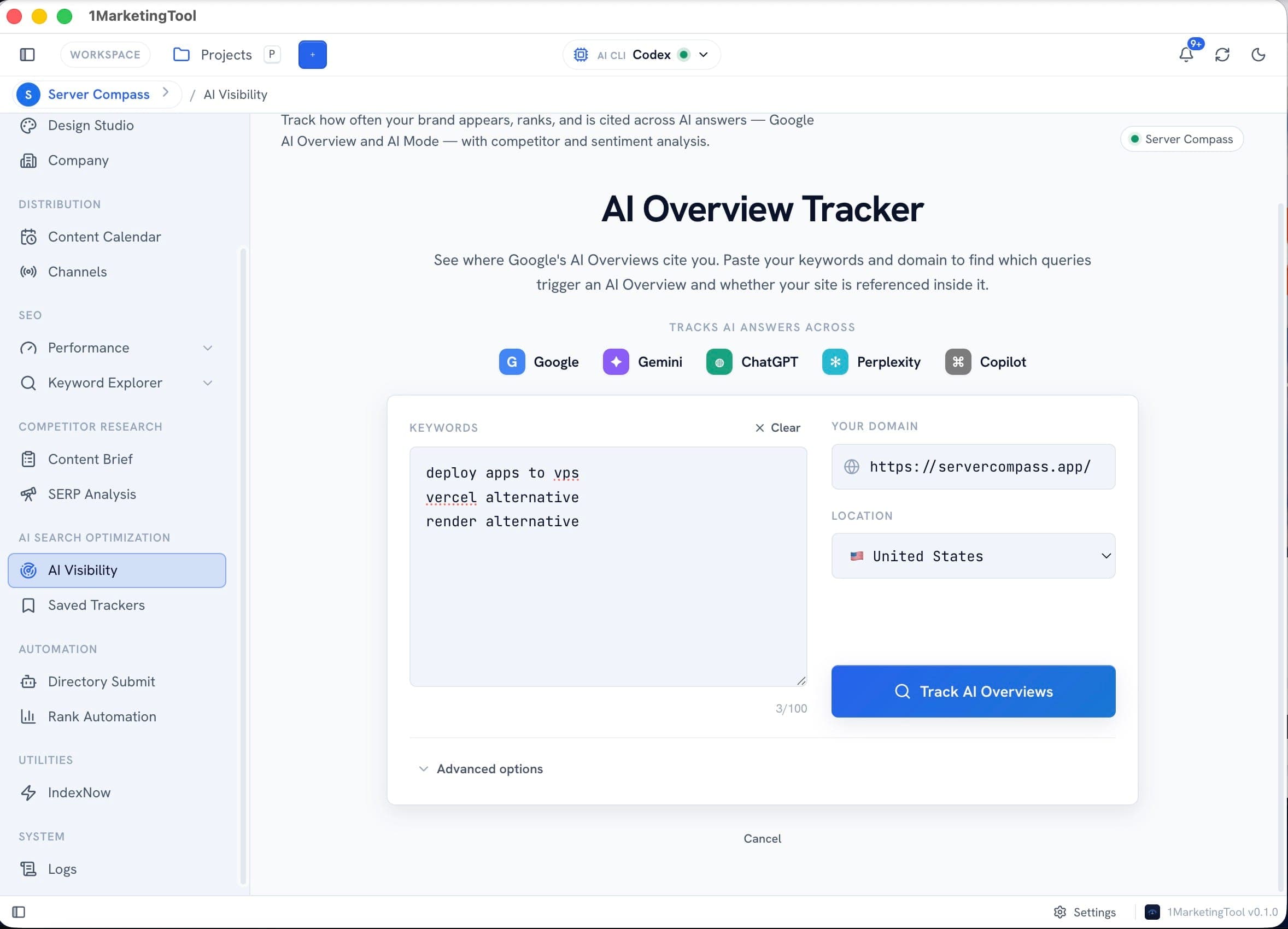Expand Advanced options
Image resolution: width=1288 pixels, height=929 pixels.
(481, 769)
